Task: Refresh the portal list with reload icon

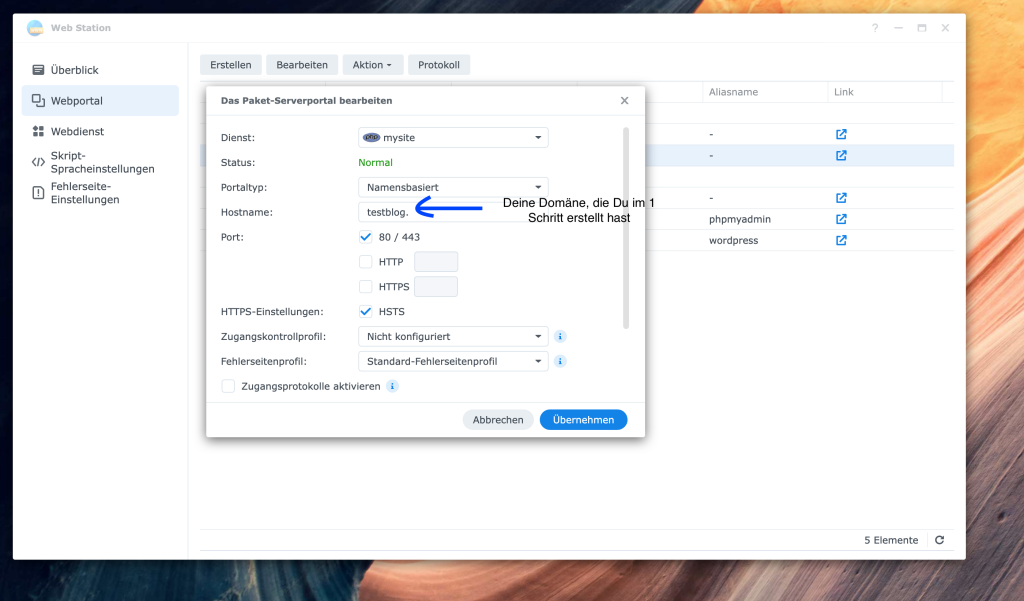Action: (939, 540)
